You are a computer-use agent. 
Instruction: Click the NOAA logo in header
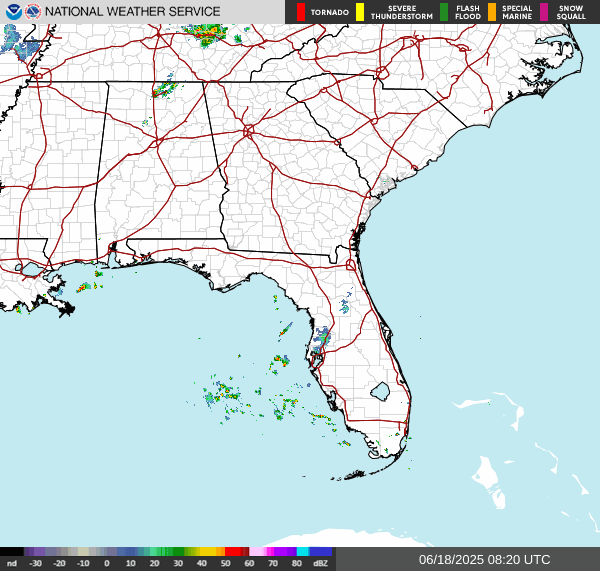click(x=14, y=12)
